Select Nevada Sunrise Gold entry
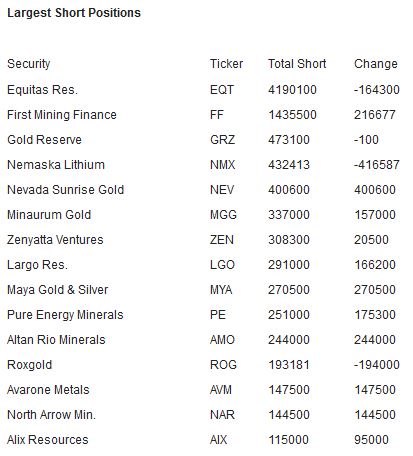The width and height of the screenshot is (413, 456). click(66, 190)
